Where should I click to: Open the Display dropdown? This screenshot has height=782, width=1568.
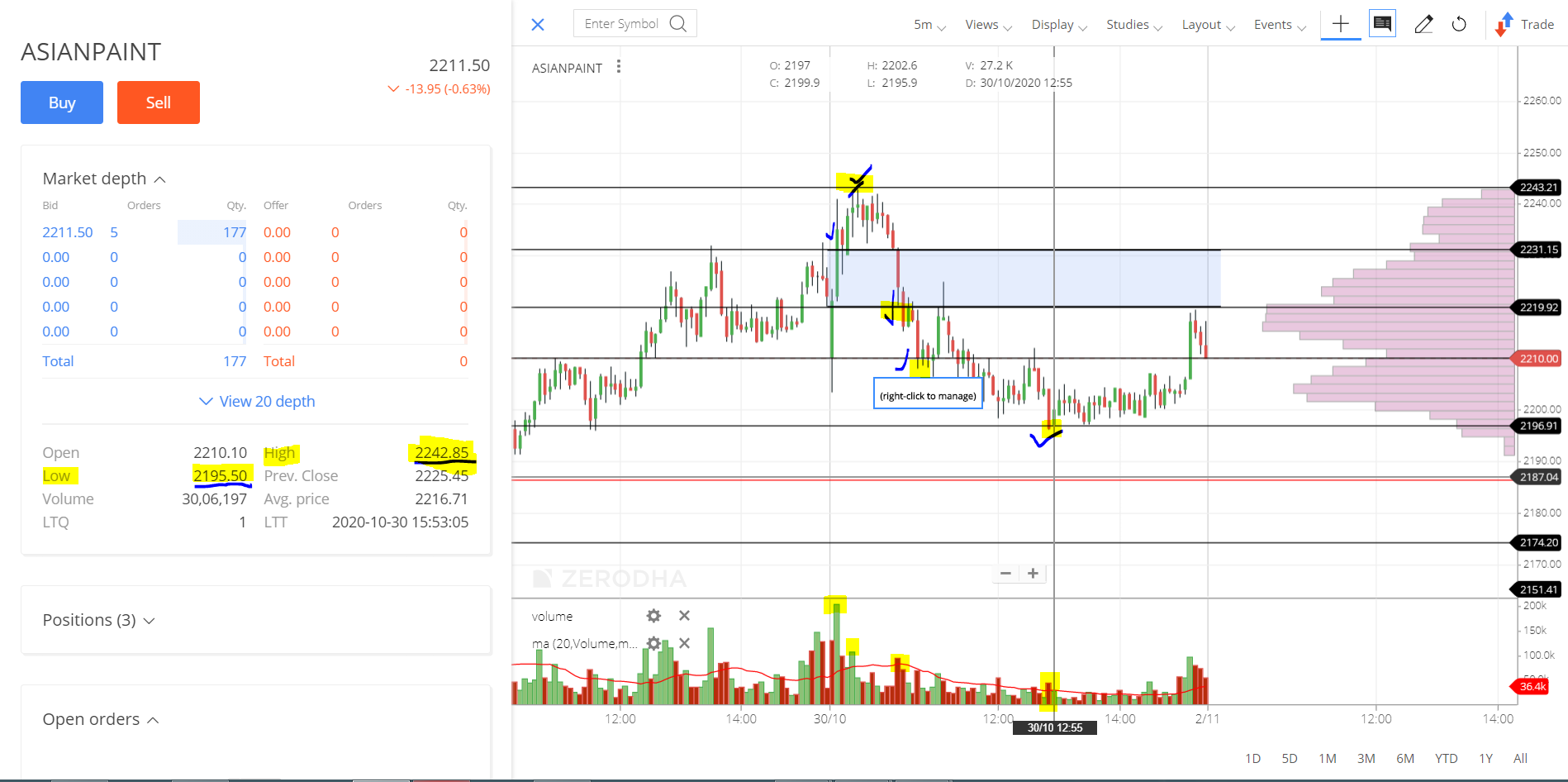pyautogui.click(x=1059, y=25)
